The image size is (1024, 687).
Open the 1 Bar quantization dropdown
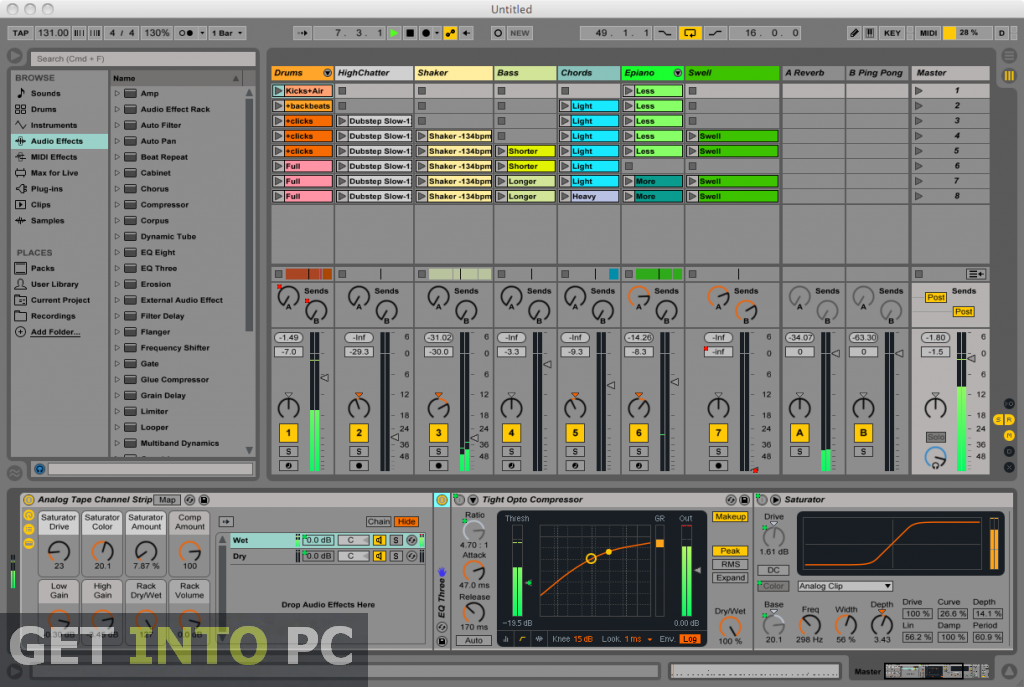click(x=225, y=33)
